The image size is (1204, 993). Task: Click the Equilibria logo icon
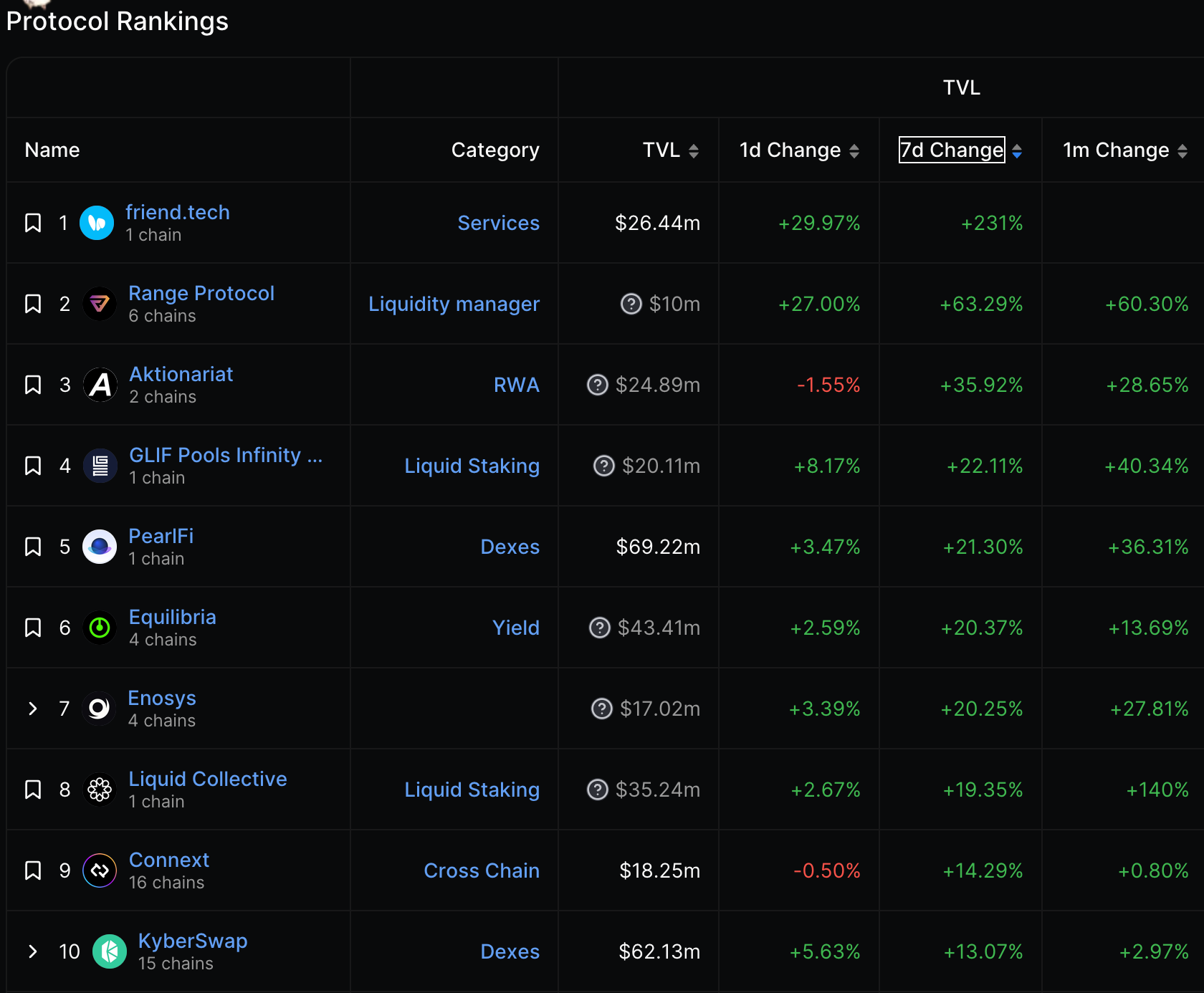100,628
